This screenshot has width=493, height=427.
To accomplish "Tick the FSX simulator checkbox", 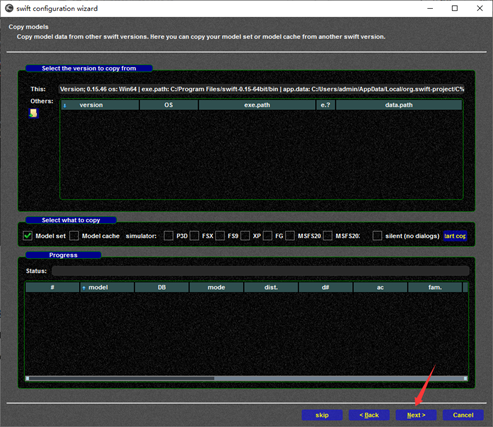I will pos(194,236).
